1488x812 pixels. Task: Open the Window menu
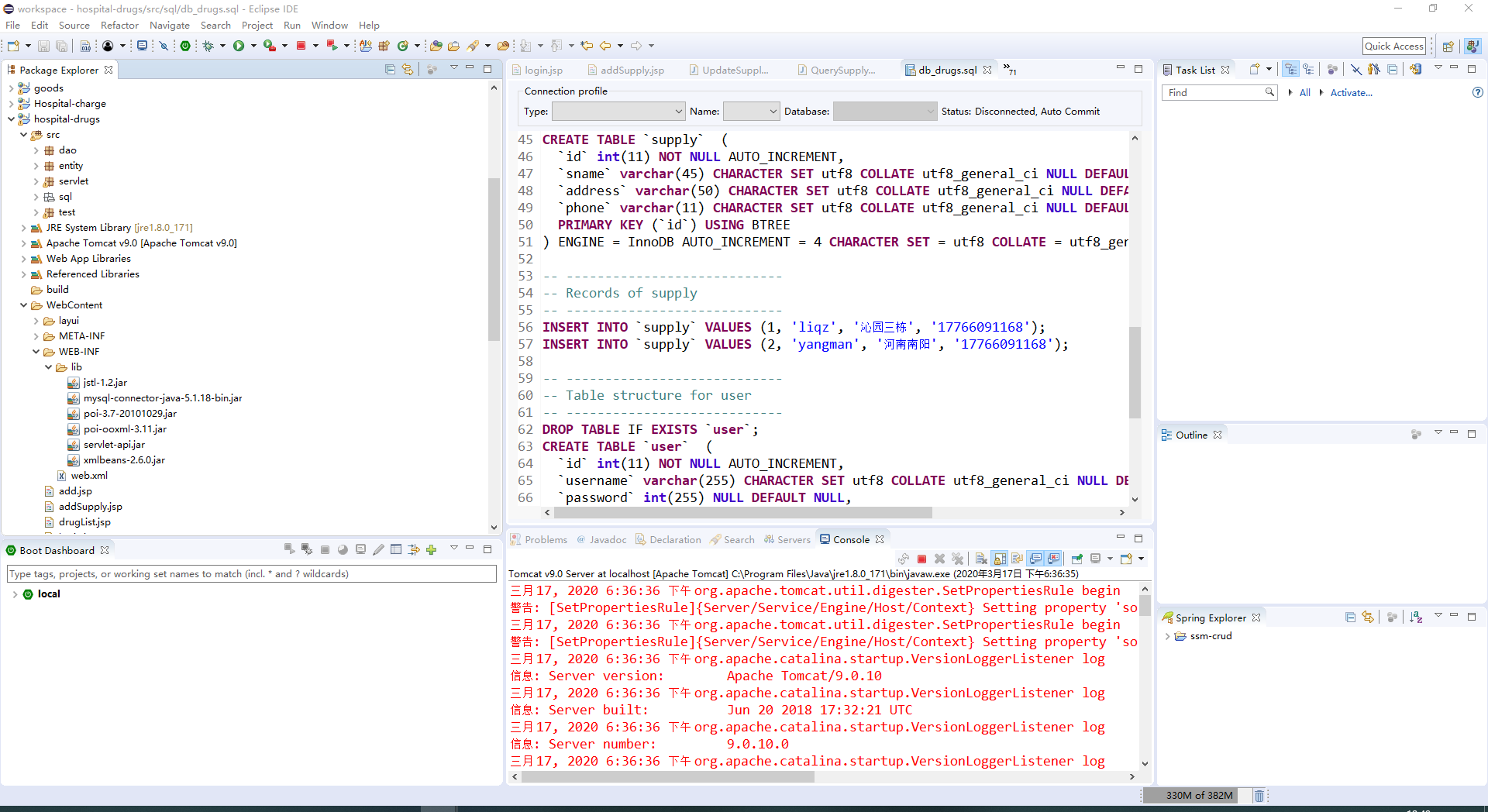pyautogui.click(x=329, y=26)
